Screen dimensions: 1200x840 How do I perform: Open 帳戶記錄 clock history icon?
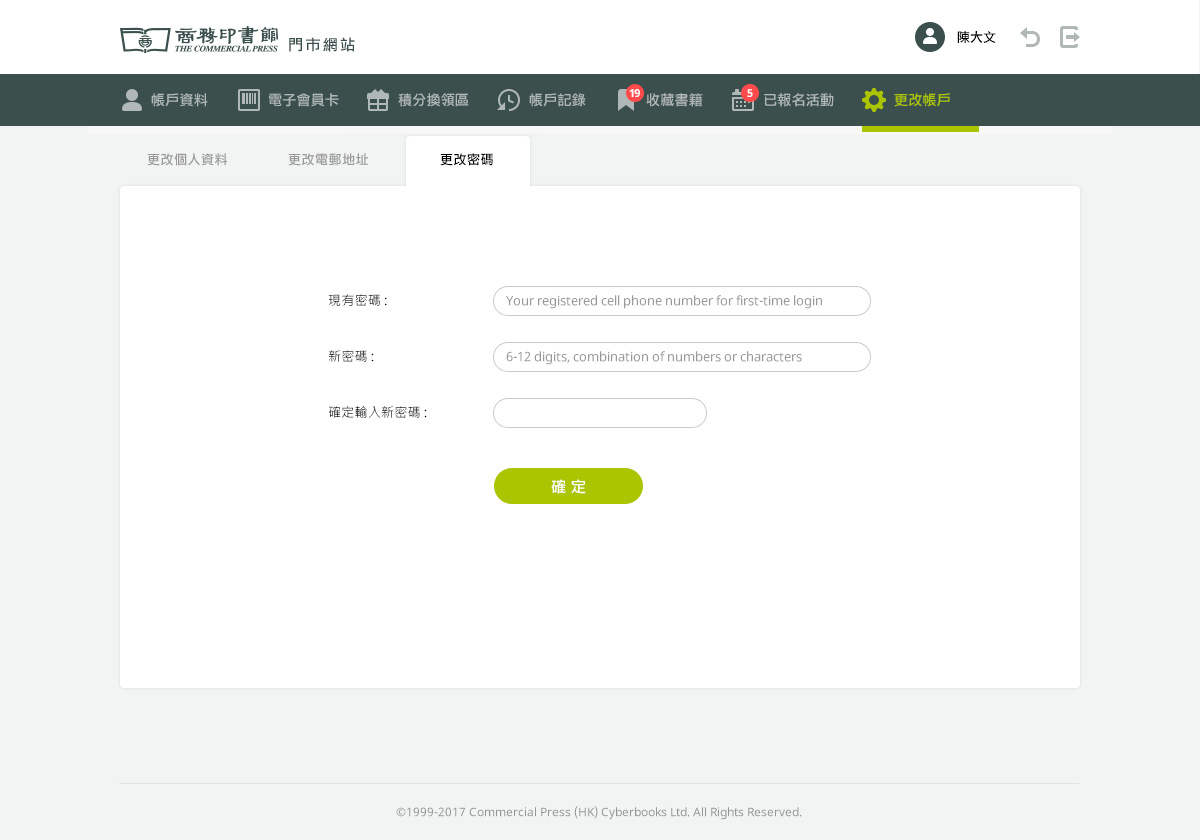point(509,100)
